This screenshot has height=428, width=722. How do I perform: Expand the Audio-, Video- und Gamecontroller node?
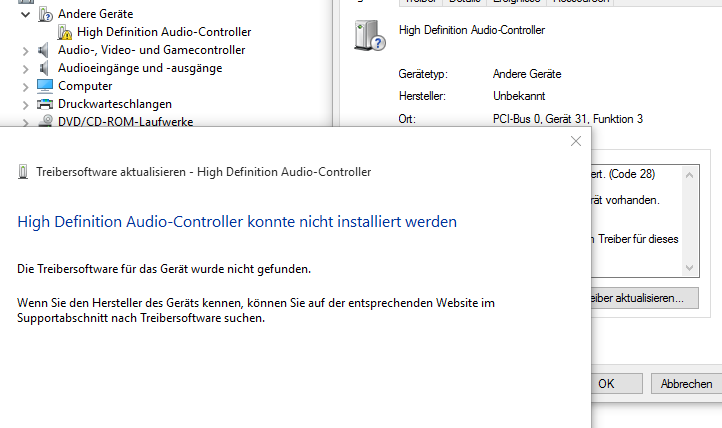tap(25, 51)
